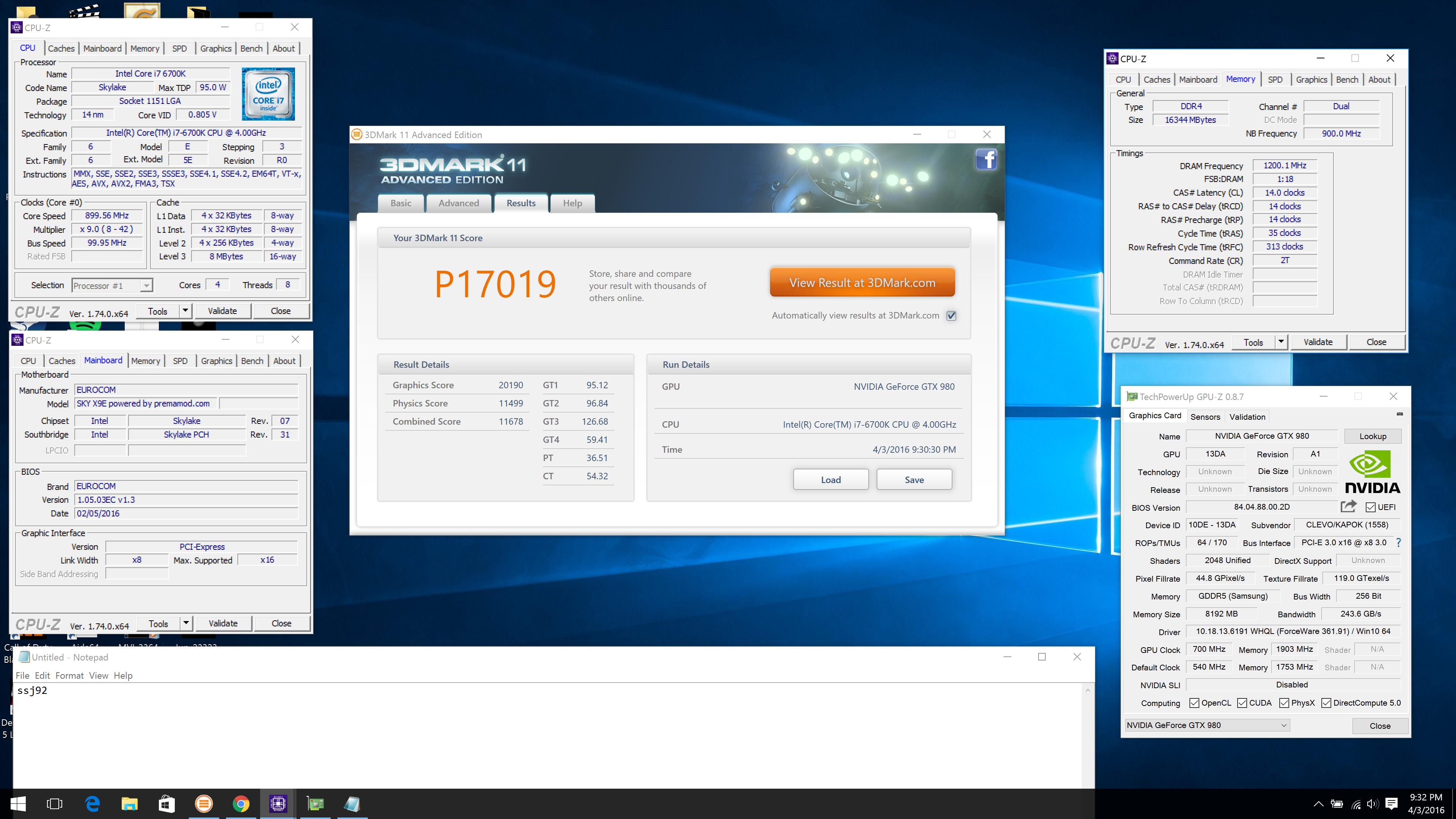1456x819 pixels.
Task: Open the Windows Store taskbar icon
Action: 167,804
